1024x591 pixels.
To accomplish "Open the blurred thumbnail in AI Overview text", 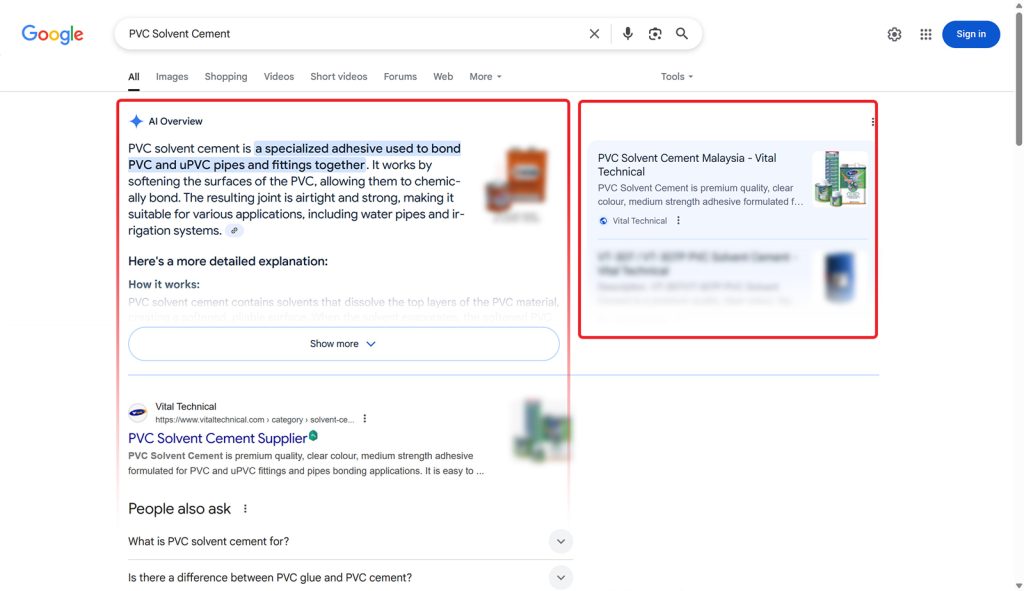I will click(x=517, y=183).
